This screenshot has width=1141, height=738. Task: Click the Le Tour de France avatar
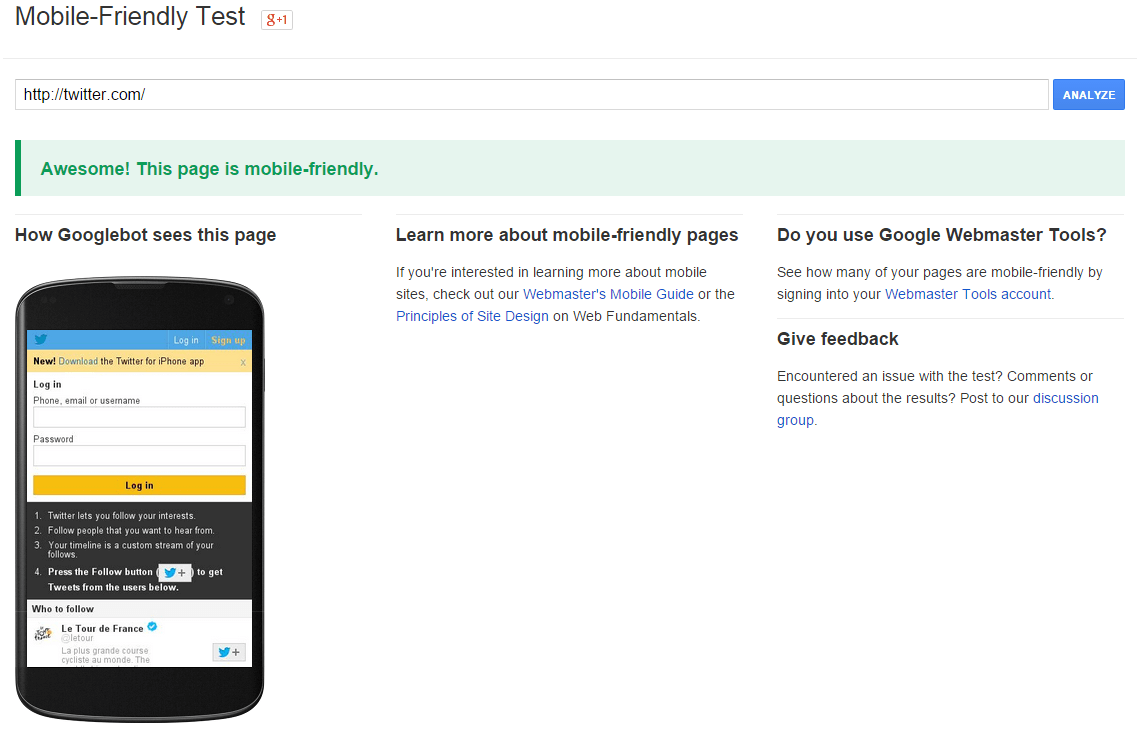click(43, 634)
